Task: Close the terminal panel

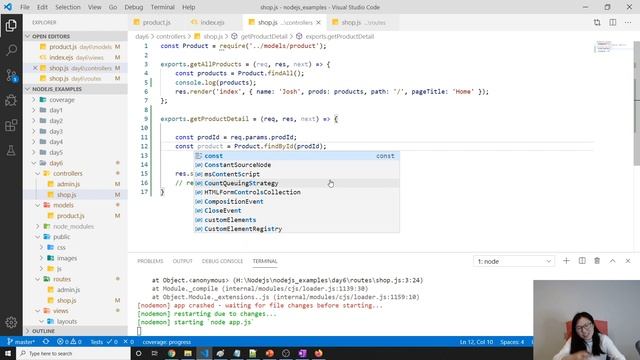Action: click(628, 261)
